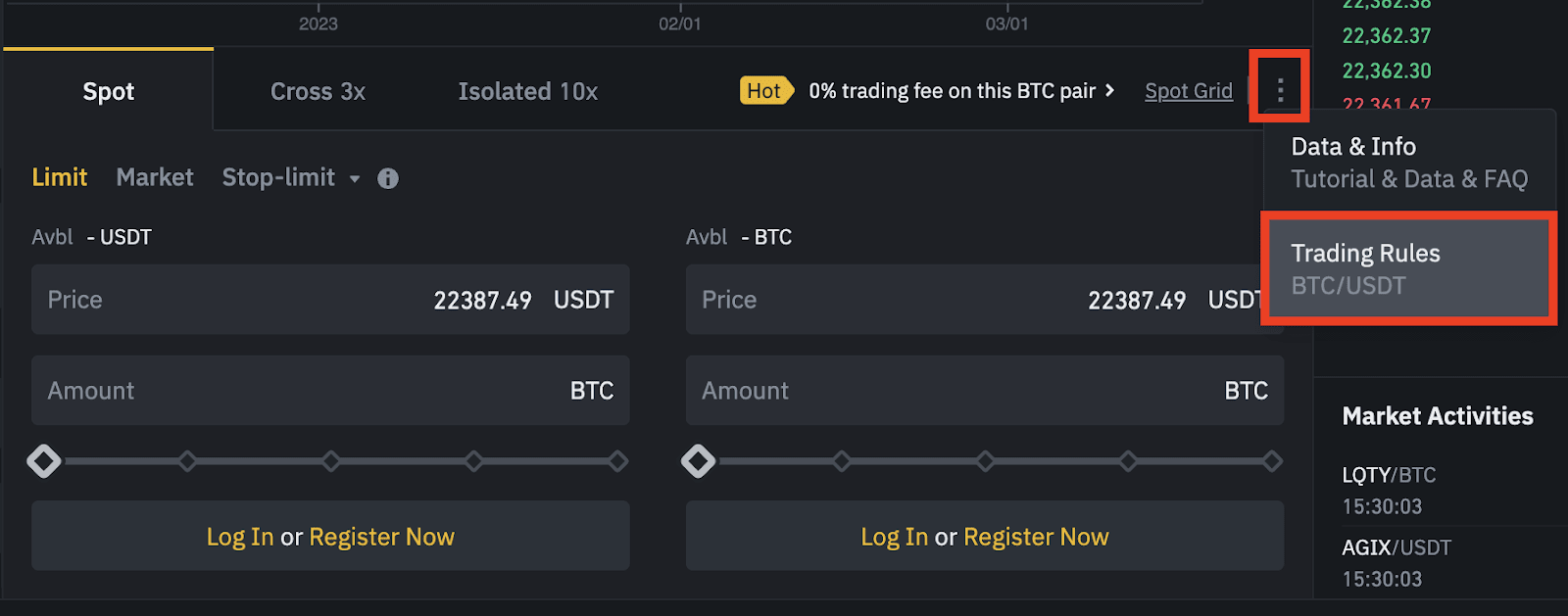Click the sell Amount BTC input field

[984, 391]
